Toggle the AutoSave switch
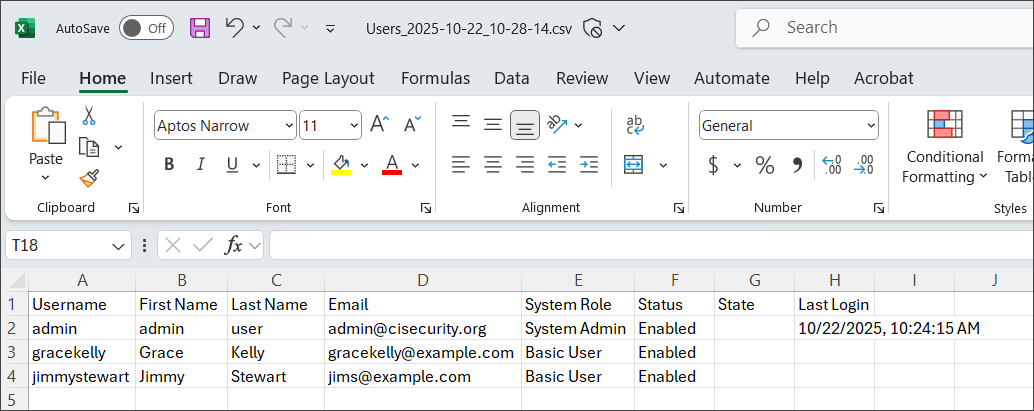The width and height of the screenshot is (1034, 411). [x=145, y=28]
